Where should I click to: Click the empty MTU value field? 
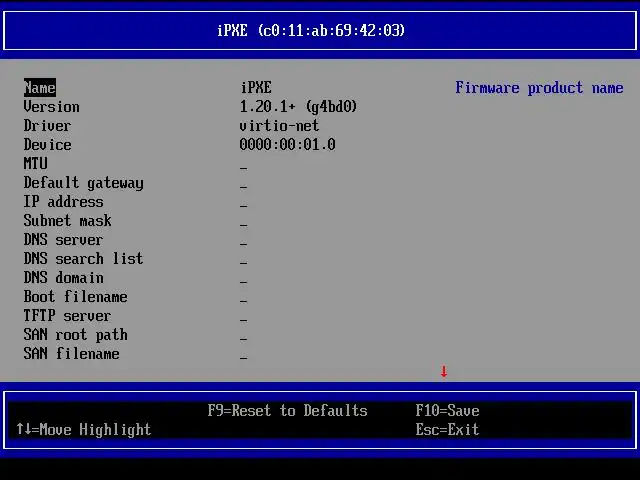(x=244, y=168)
